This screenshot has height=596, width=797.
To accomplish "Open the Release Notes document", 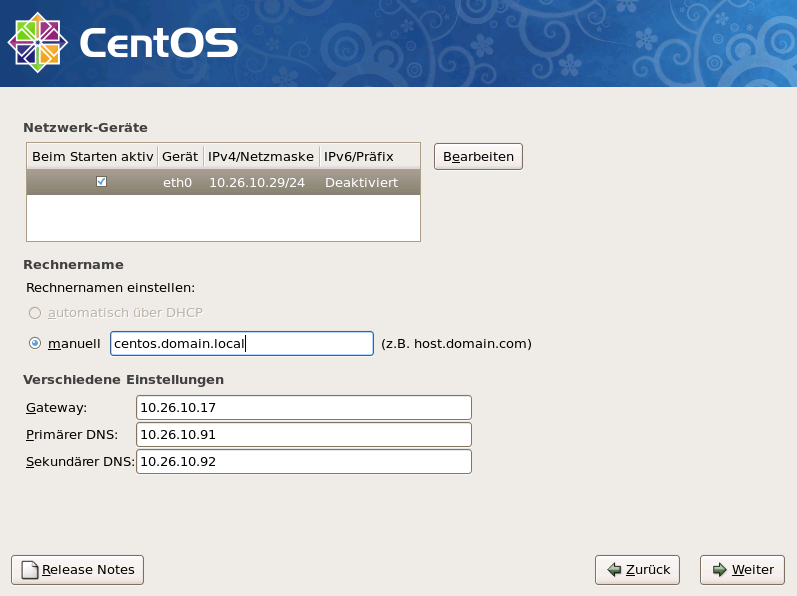I will (78, 570).
